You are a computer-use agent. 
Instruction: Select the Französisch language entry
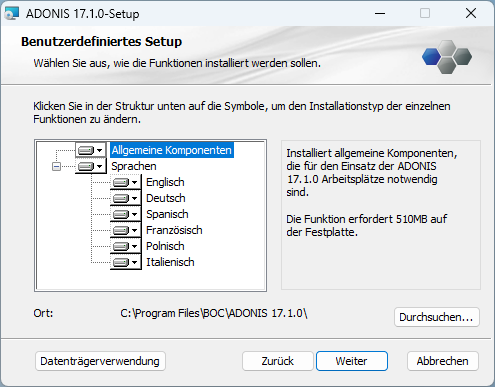[x=174, y=230]
